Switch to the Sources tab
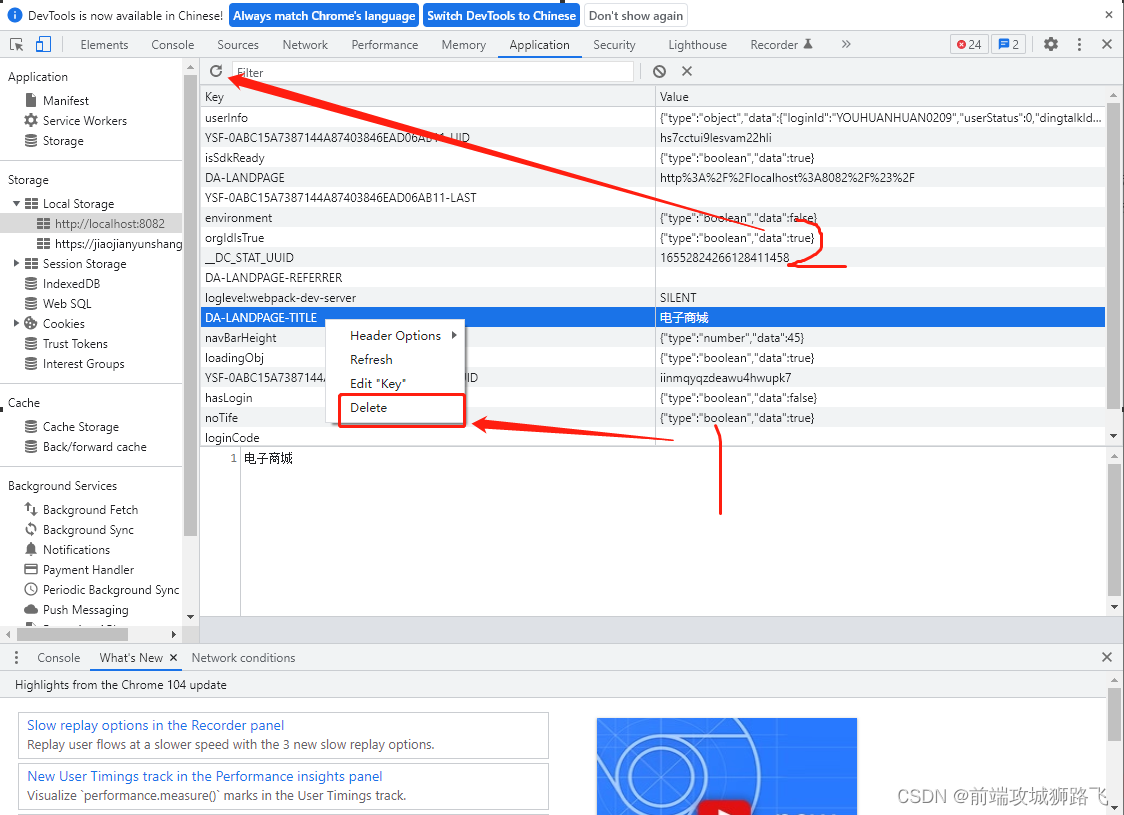The image size is (1124, 815). 237,44
